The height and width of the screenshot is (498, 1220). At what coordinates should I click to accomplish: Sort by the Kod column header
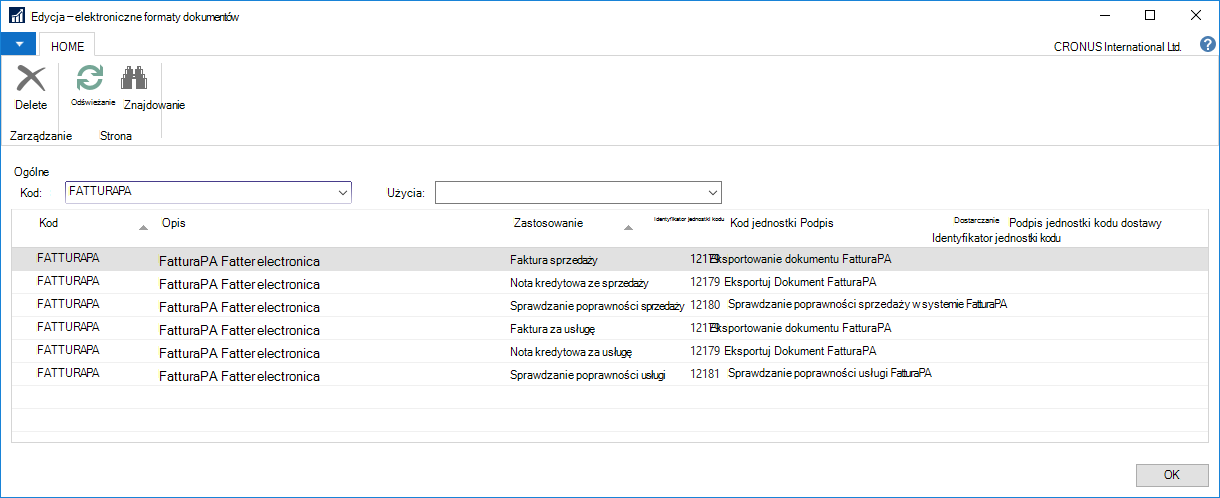pos(48,222)
